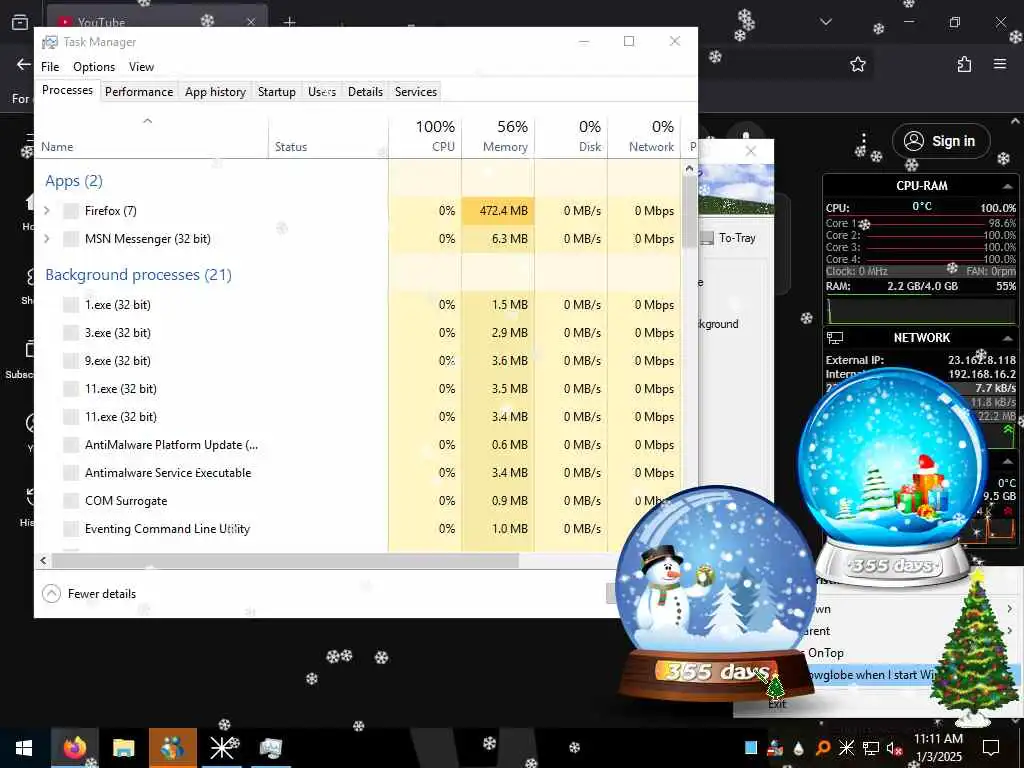Open the Firefox hamburger menu
Screen dimensions: 1024x768
(x=1000, y=64)
